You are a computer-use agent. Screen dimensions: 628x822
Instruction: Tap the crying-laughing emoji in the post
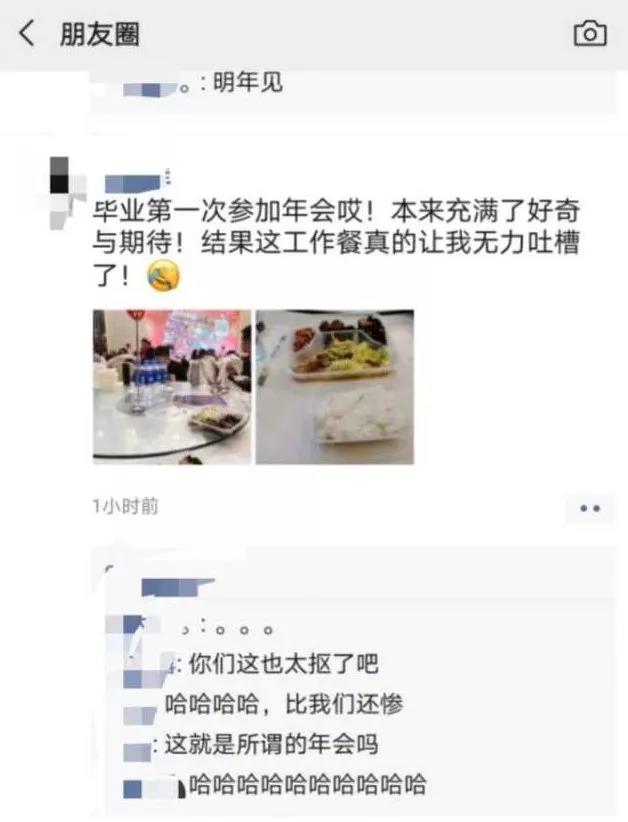click(164, 276)
